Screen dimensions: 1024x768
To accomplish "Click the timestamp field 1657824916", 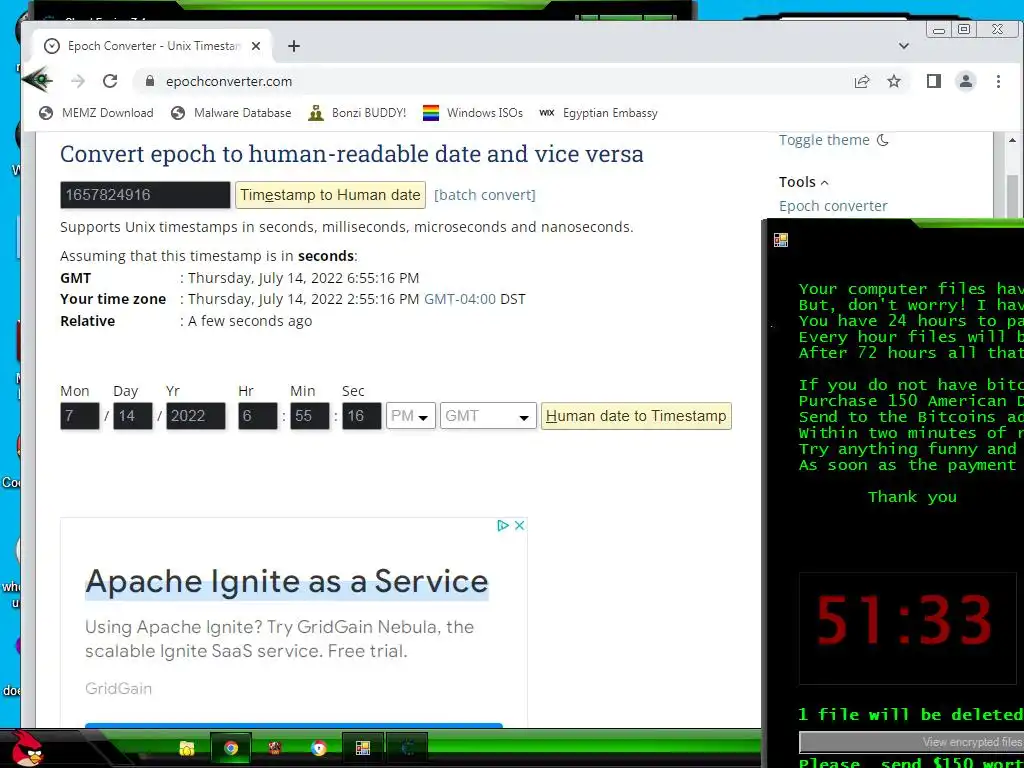I will [145, 195].
